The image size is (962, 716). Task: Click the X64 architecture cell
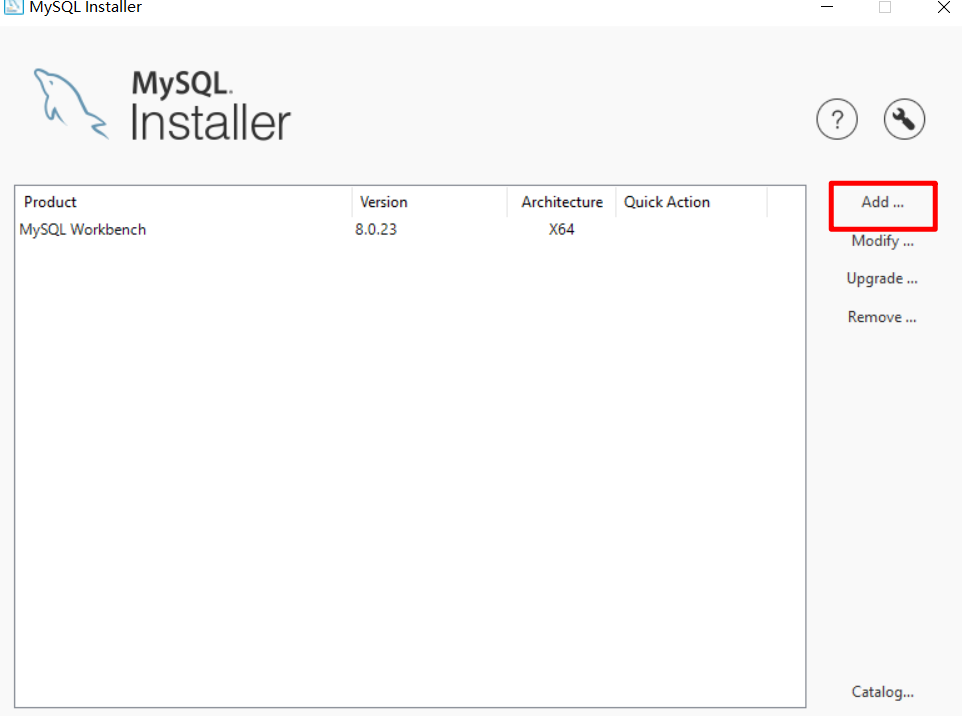pyautogui.click(x=561, y=229)
